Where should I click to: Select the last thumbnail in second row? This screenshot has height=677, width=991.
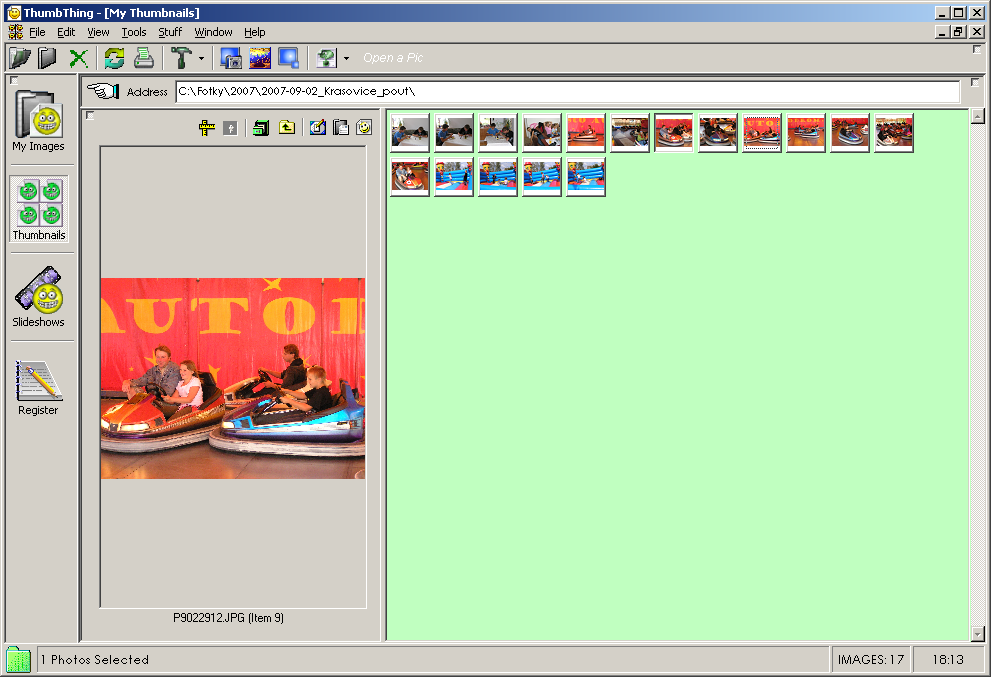point(586,177)
